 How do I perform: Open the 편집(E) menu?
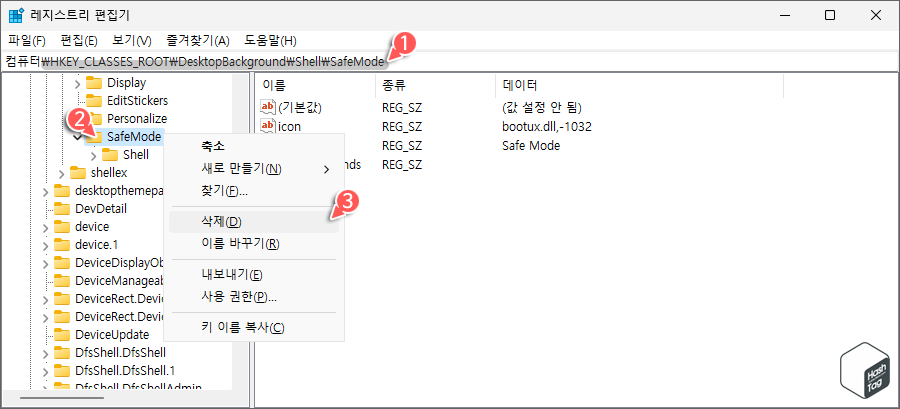(x=79, y=41)
